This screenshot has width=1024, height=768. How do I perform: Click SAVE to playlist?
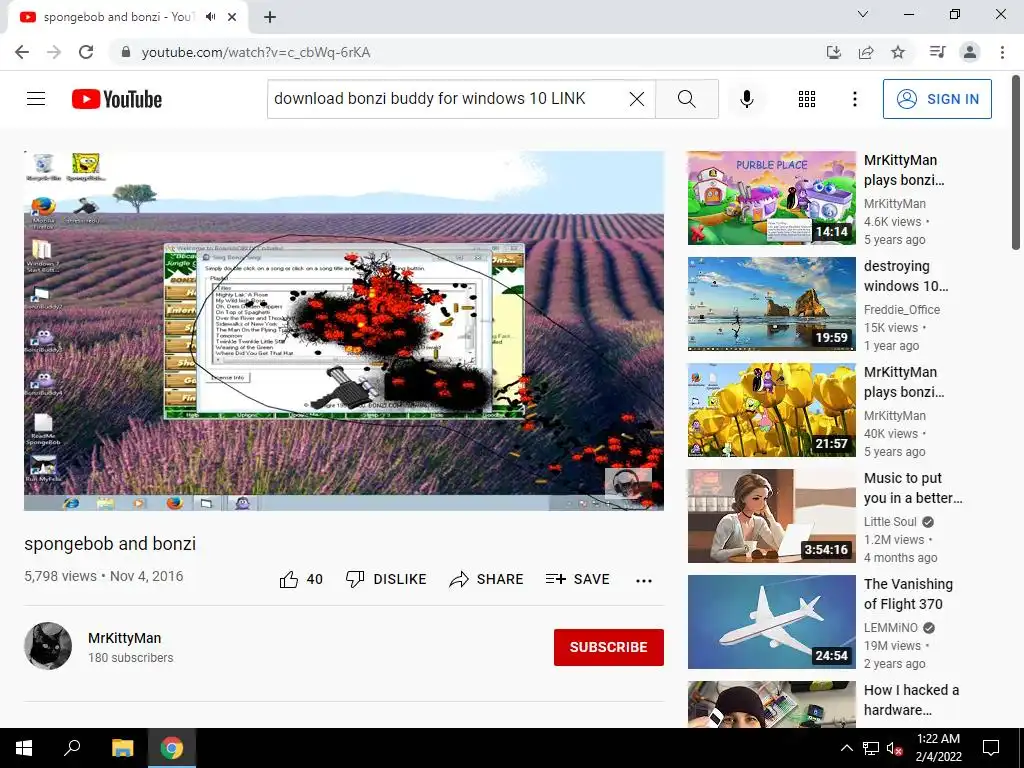[x=578, y=579]
